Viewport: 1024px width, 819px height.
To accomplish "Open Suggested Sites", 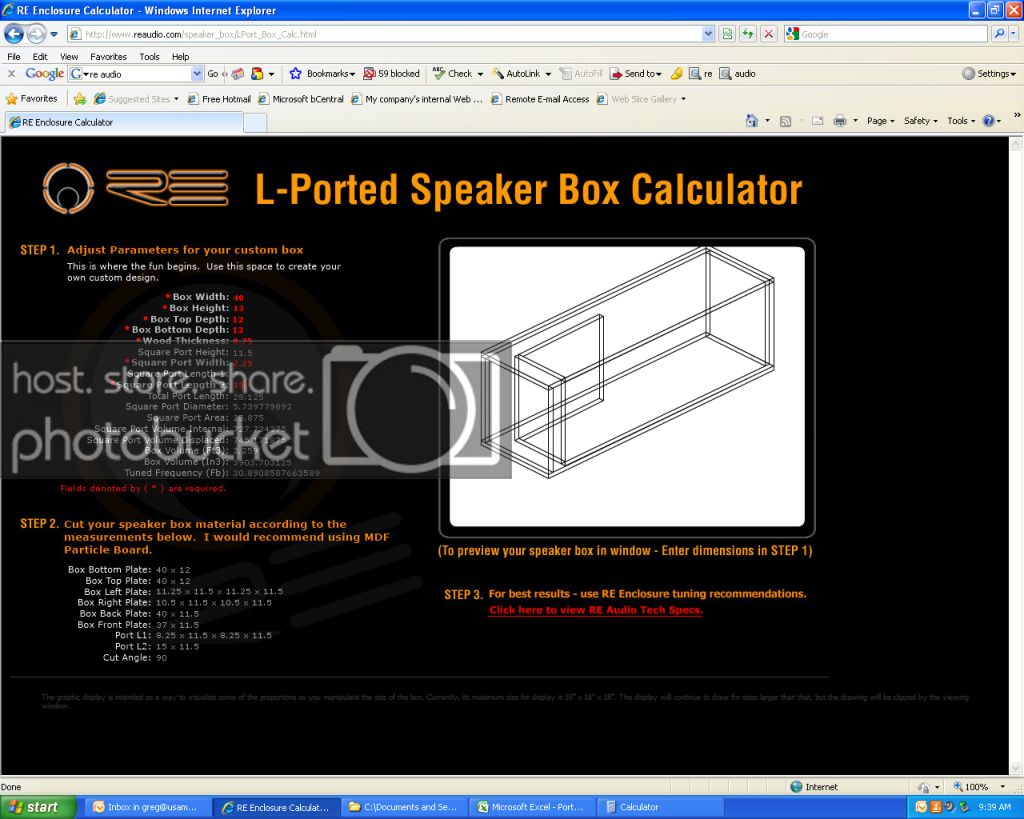I will pos(136,99).
